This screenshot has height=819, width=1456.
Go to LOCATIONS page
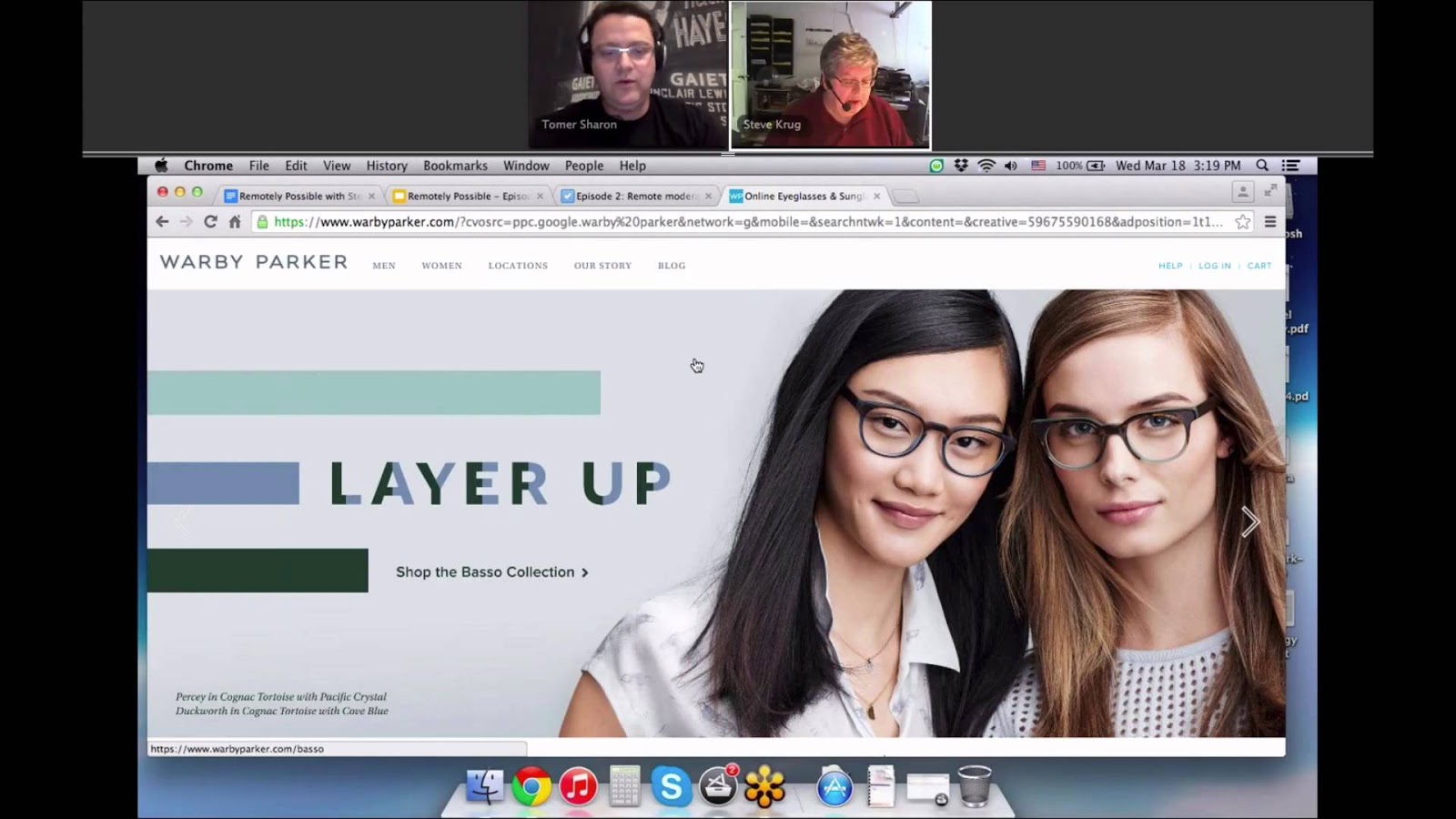(x=518, y=266)
